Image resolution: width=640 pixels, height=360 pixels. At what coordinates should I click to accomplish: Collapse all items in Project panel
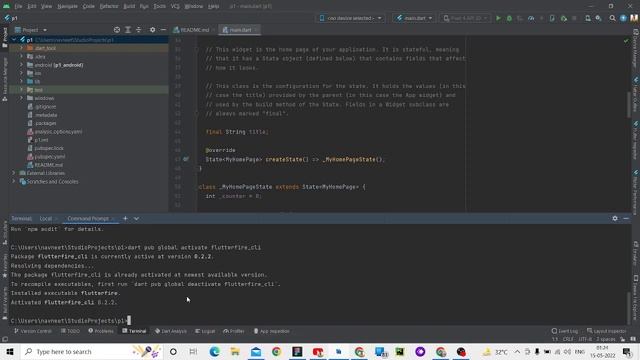click(x=138, y=30)
